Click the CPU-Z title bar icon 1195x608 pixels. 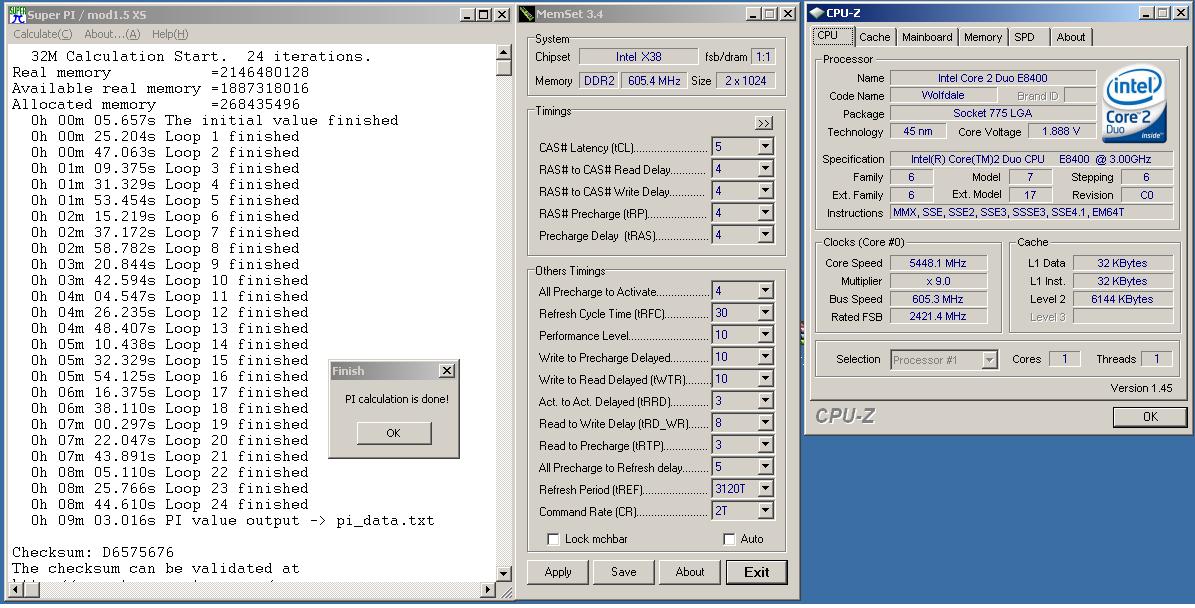[x=816, y=13]
